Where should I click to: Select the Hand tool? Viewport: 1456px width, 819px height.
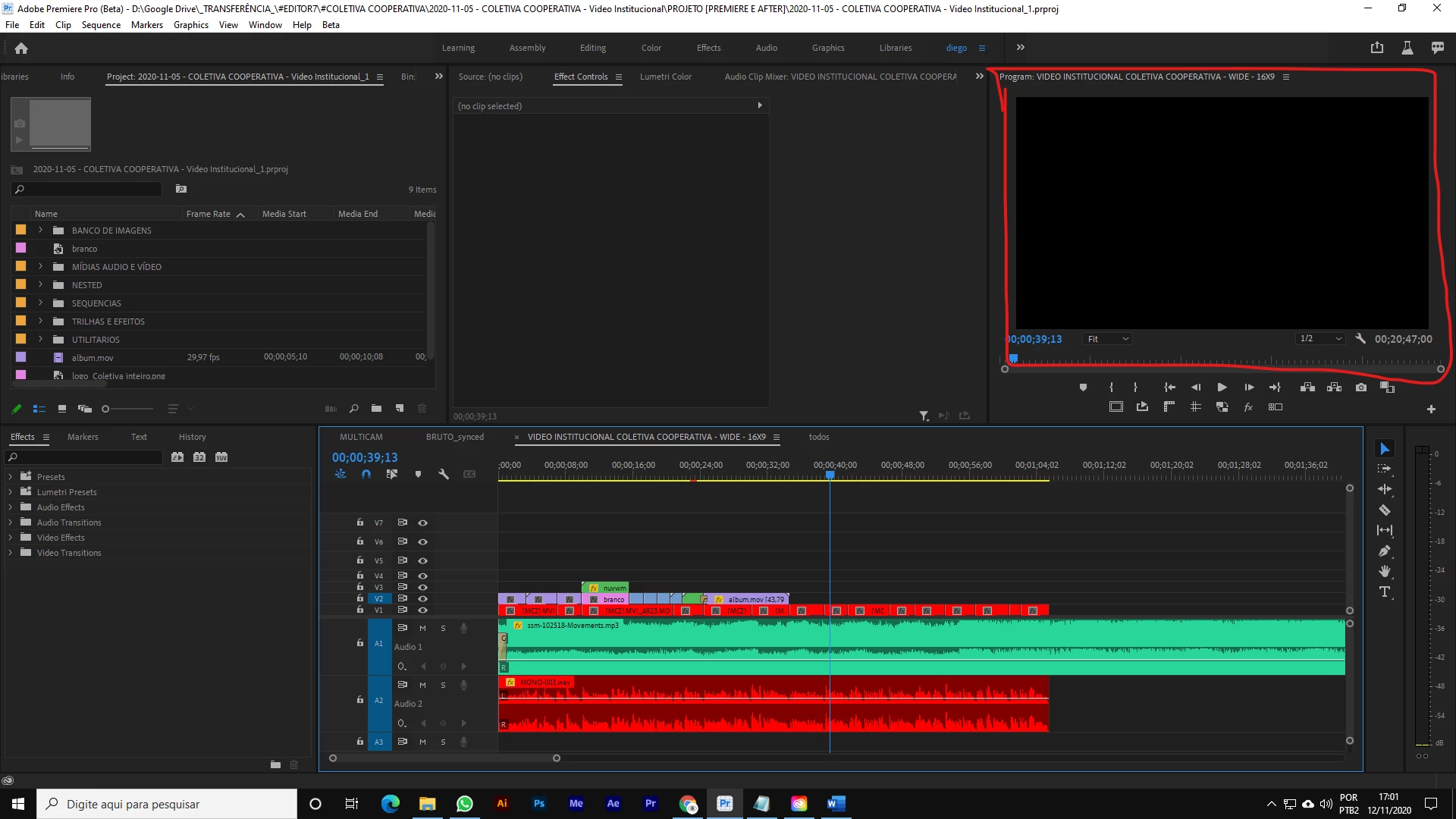[1385, 572]
